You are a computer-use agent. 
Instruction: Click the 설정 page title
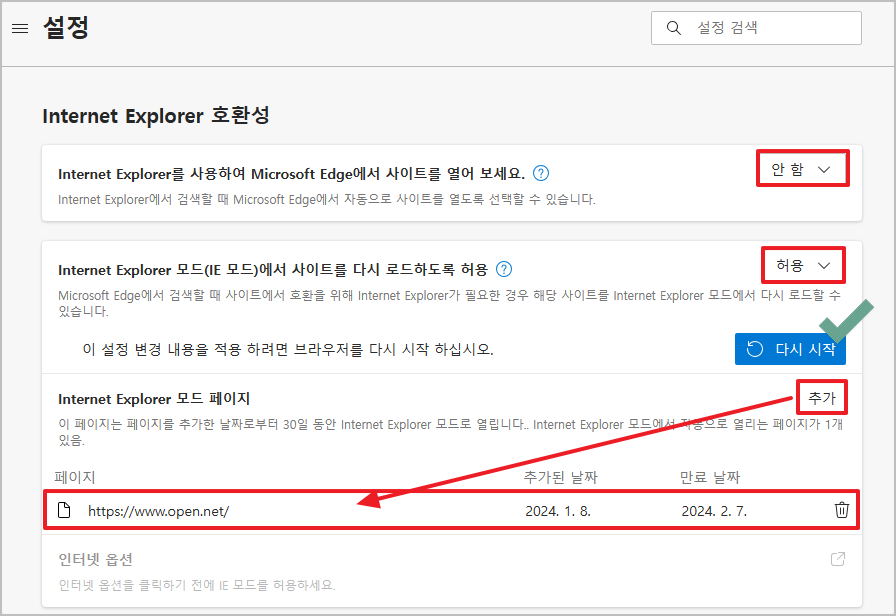click(x=66, y=27)
